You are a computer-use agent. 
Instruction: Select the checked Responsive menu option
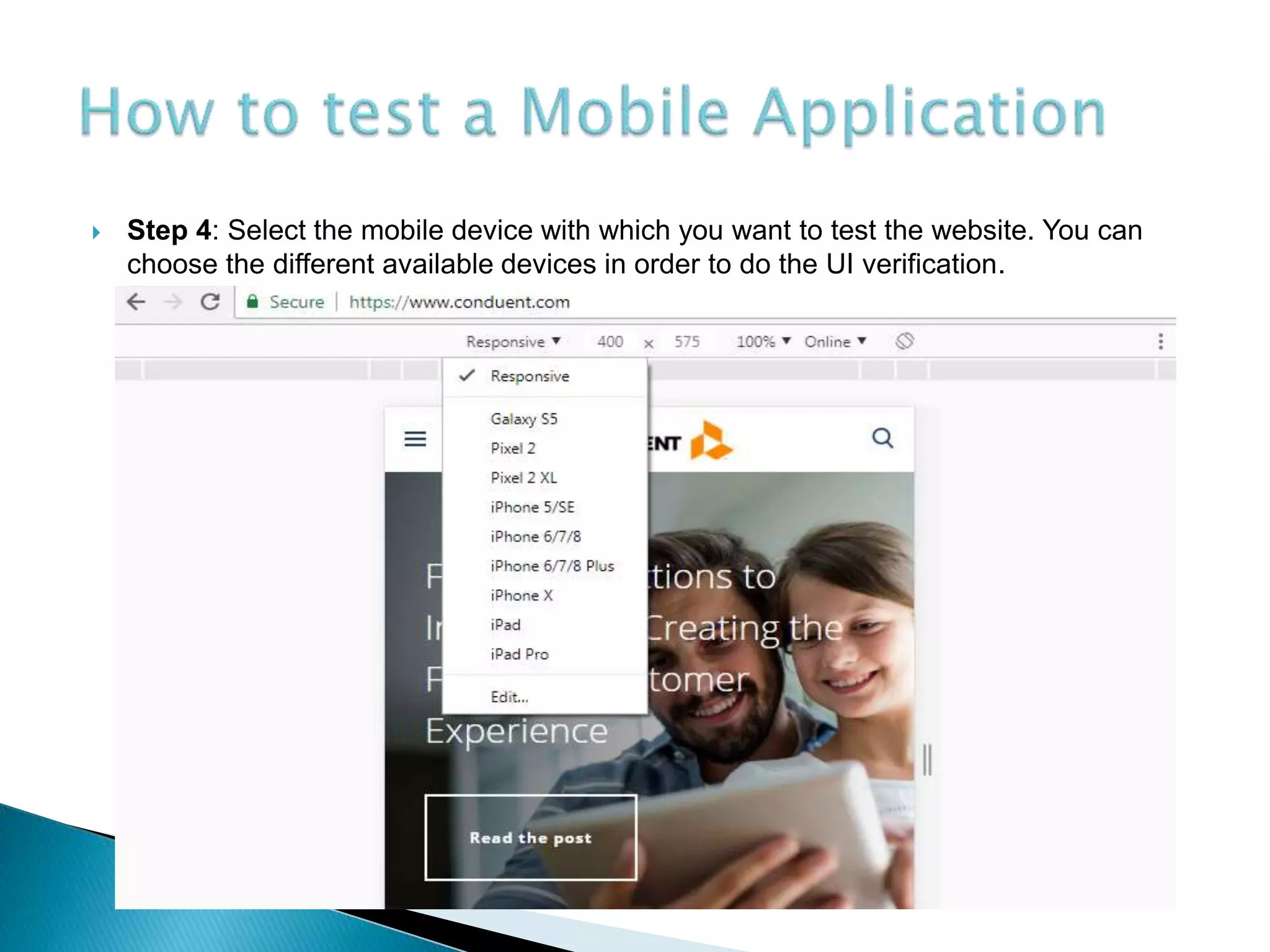[x=529, y=376]
